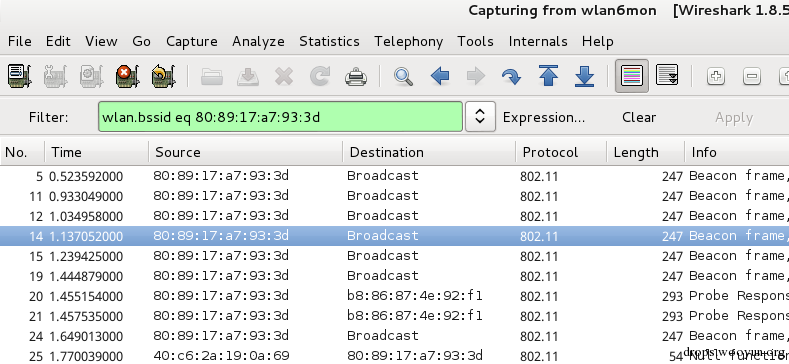
Task: Find a packet with magnifier icon
Action: [404, 77]
